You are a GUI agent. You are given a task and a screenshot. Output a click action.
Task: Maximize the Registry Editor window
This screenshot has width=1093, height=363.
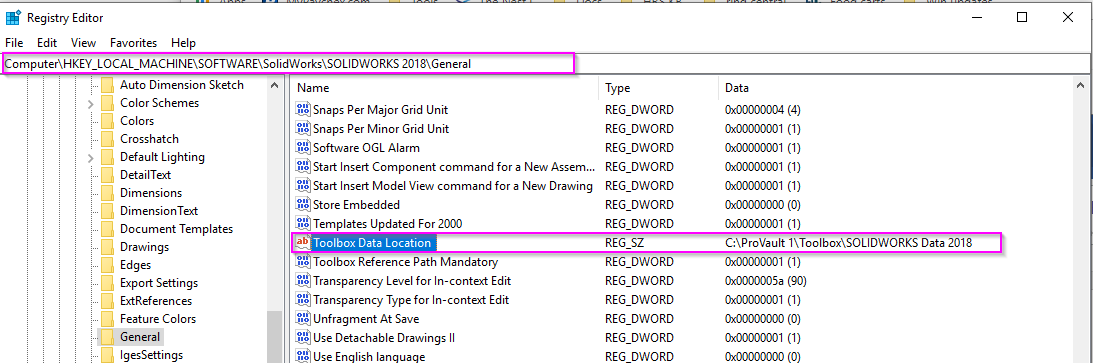pyautogui.click(x=1022, y=17)
